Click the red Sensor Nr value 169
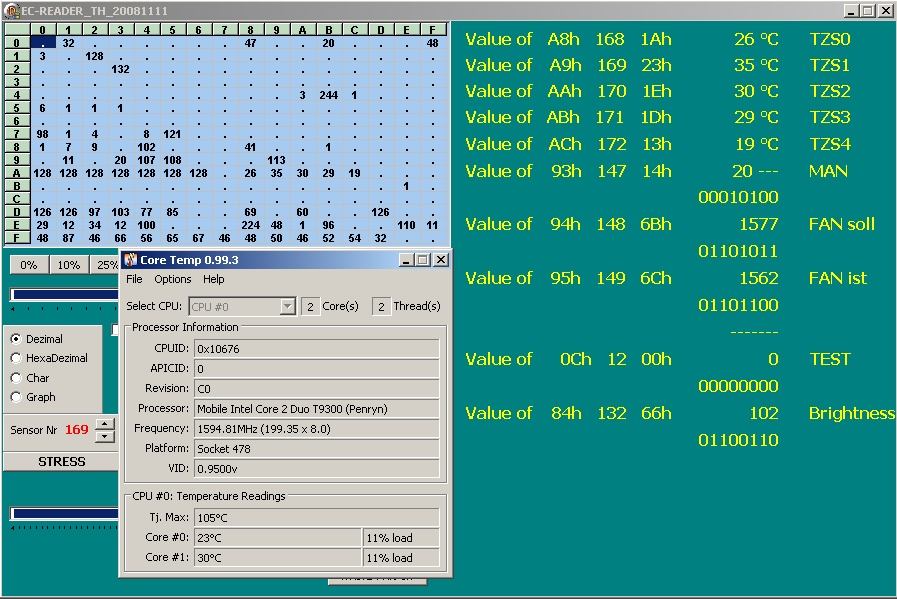 [x=77, y=430]
